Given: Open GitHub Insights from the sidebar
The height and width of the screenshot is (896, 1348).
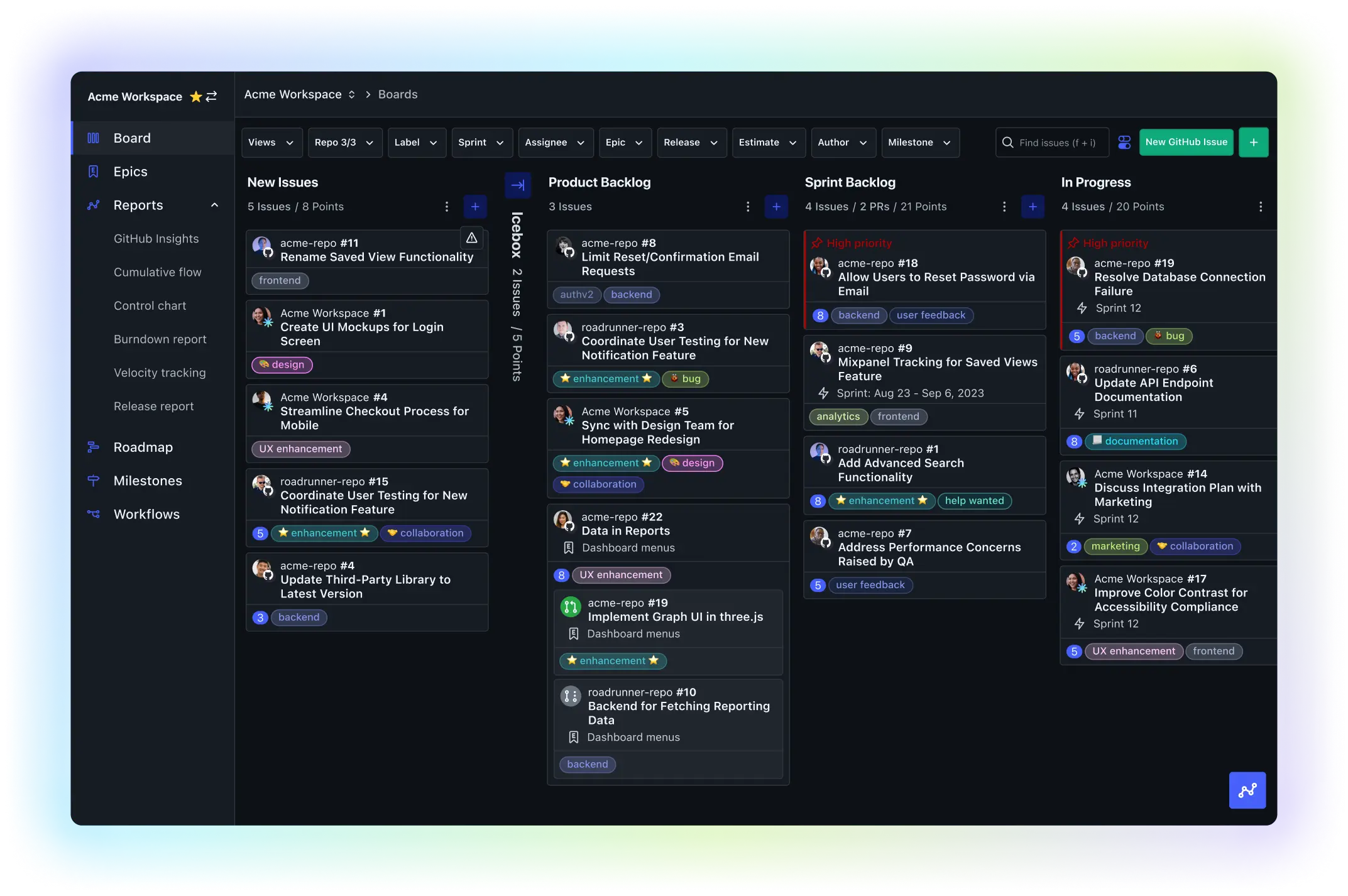Looking at the screenshot, I should pyautogui.click(x=156, y=238).
